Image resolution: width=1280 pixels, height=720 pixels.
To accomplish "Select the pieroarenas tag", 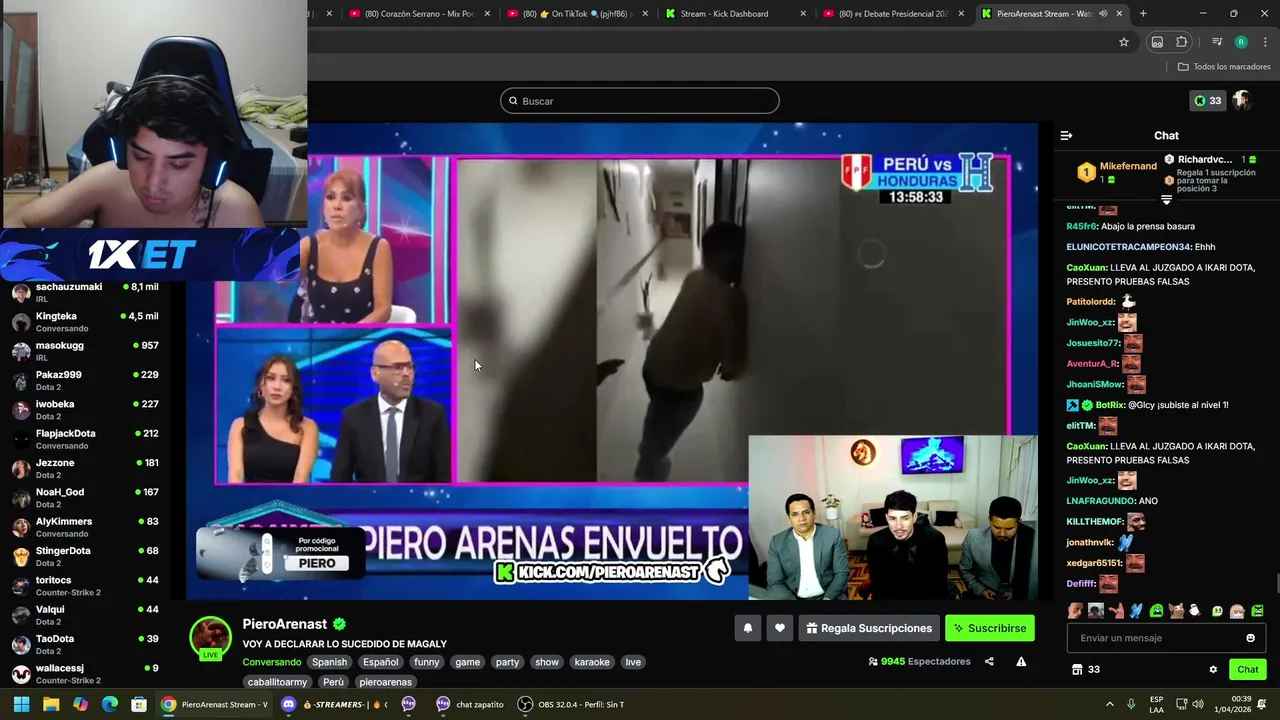I will [385, 682].
